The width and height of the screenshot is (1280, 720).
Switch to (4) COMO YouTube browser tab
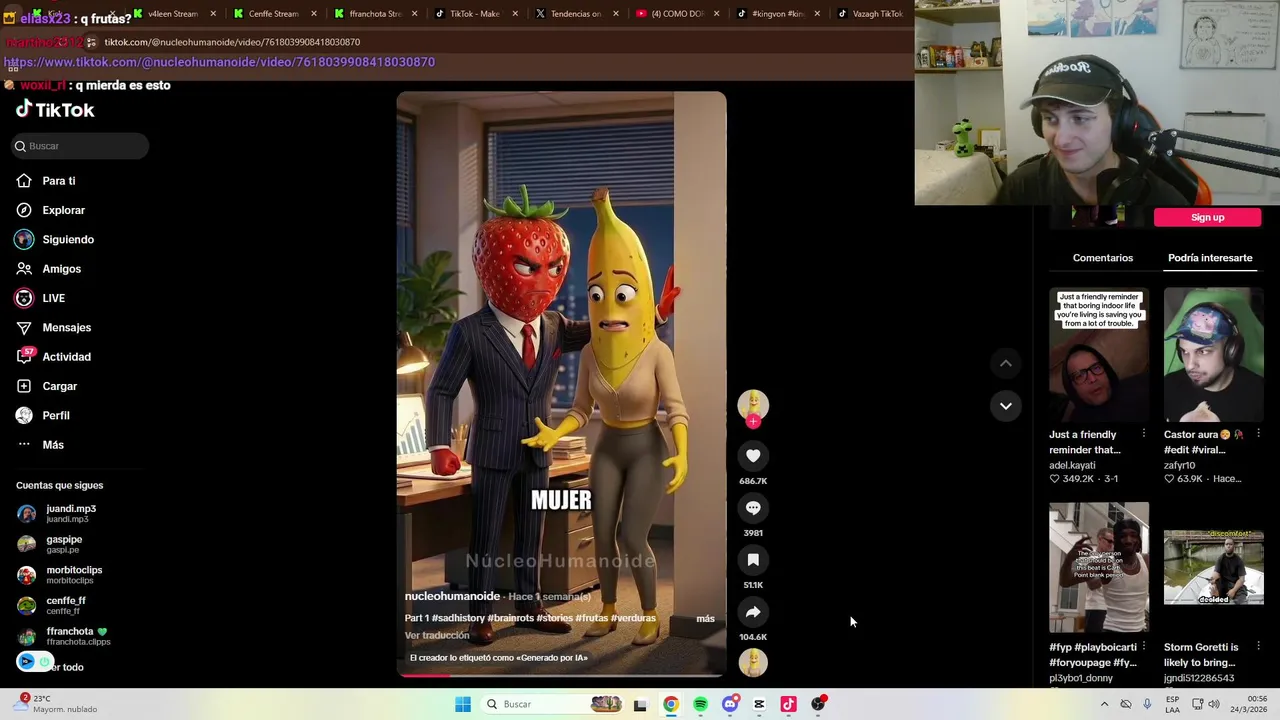point(677,14)
